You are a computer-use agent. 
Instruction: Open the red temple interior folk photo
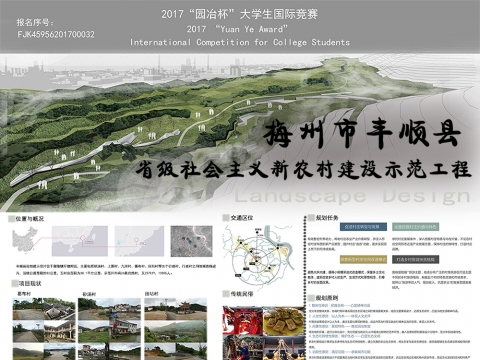pyautogui.click(x=243, y=320)
